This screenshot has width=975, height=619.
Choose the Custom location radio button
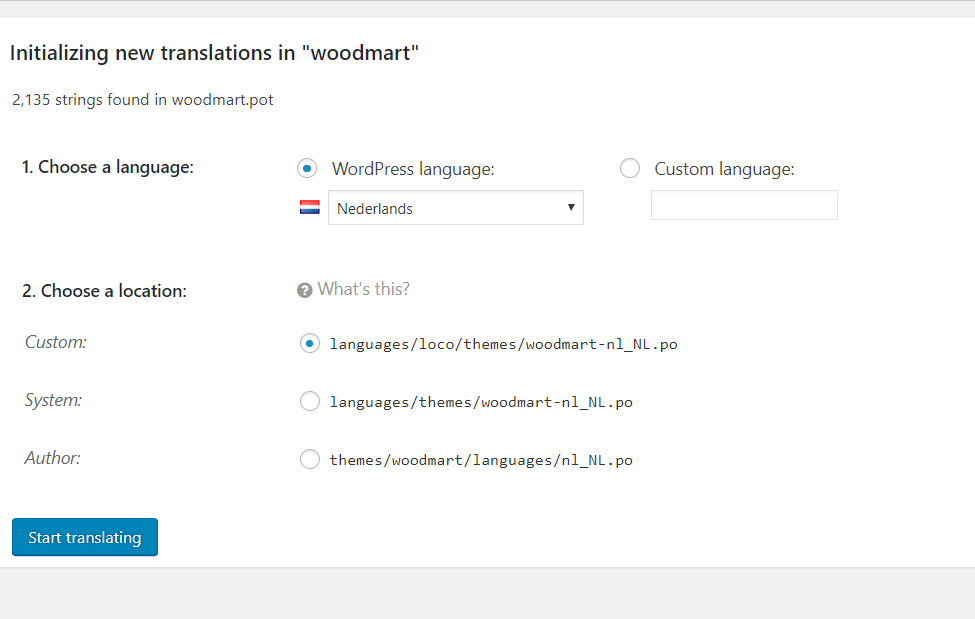(309, 343)
